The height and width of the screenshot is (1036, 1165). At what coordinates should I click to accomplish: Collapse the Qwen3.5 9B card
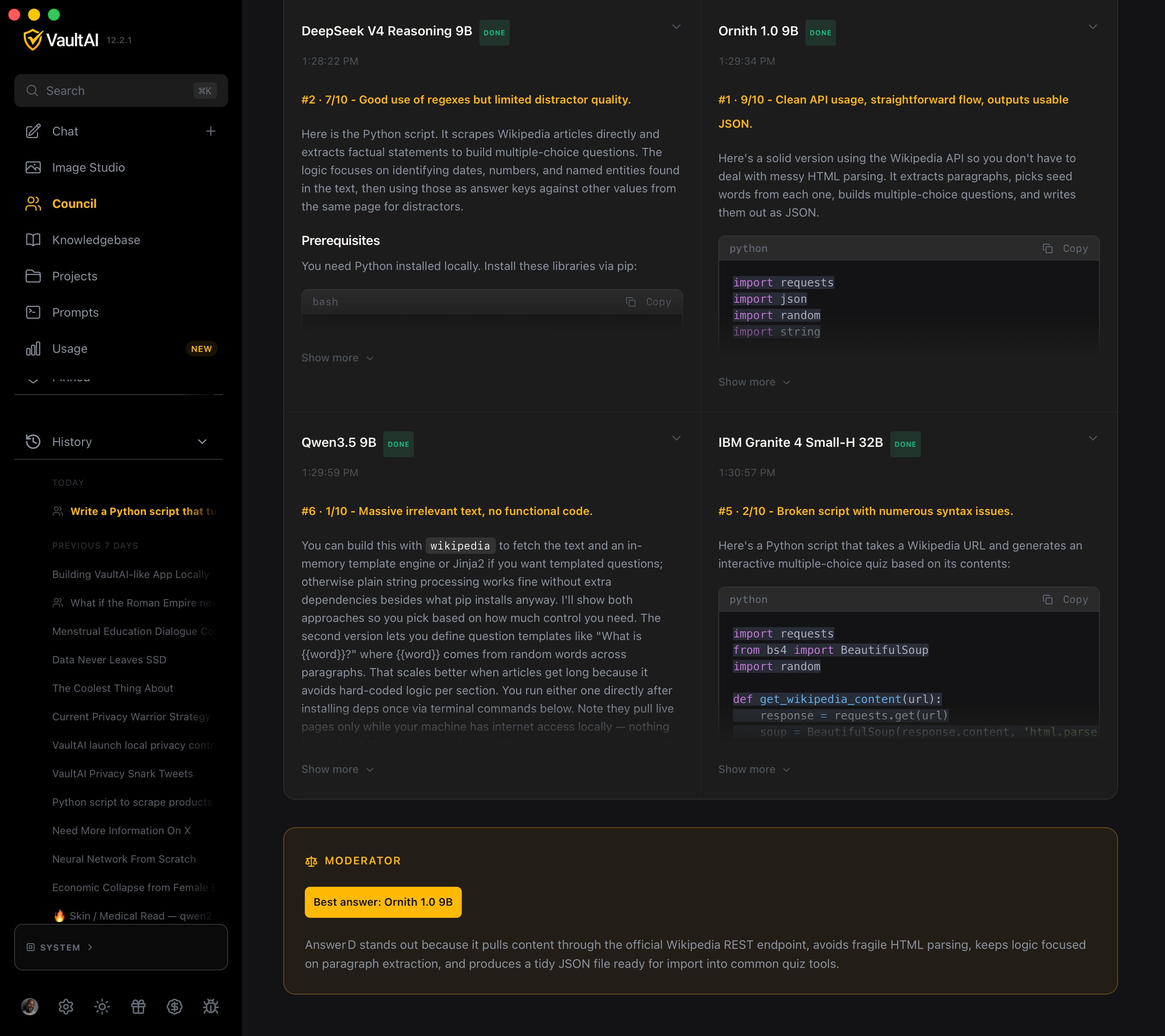coord(676,439)
